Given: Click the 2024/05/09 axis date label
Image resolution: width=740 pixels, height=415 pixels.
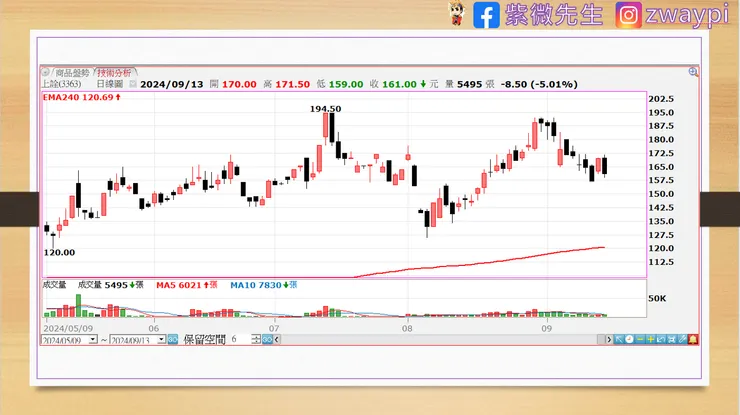Looking at the screenshot, I should [68, 328].
